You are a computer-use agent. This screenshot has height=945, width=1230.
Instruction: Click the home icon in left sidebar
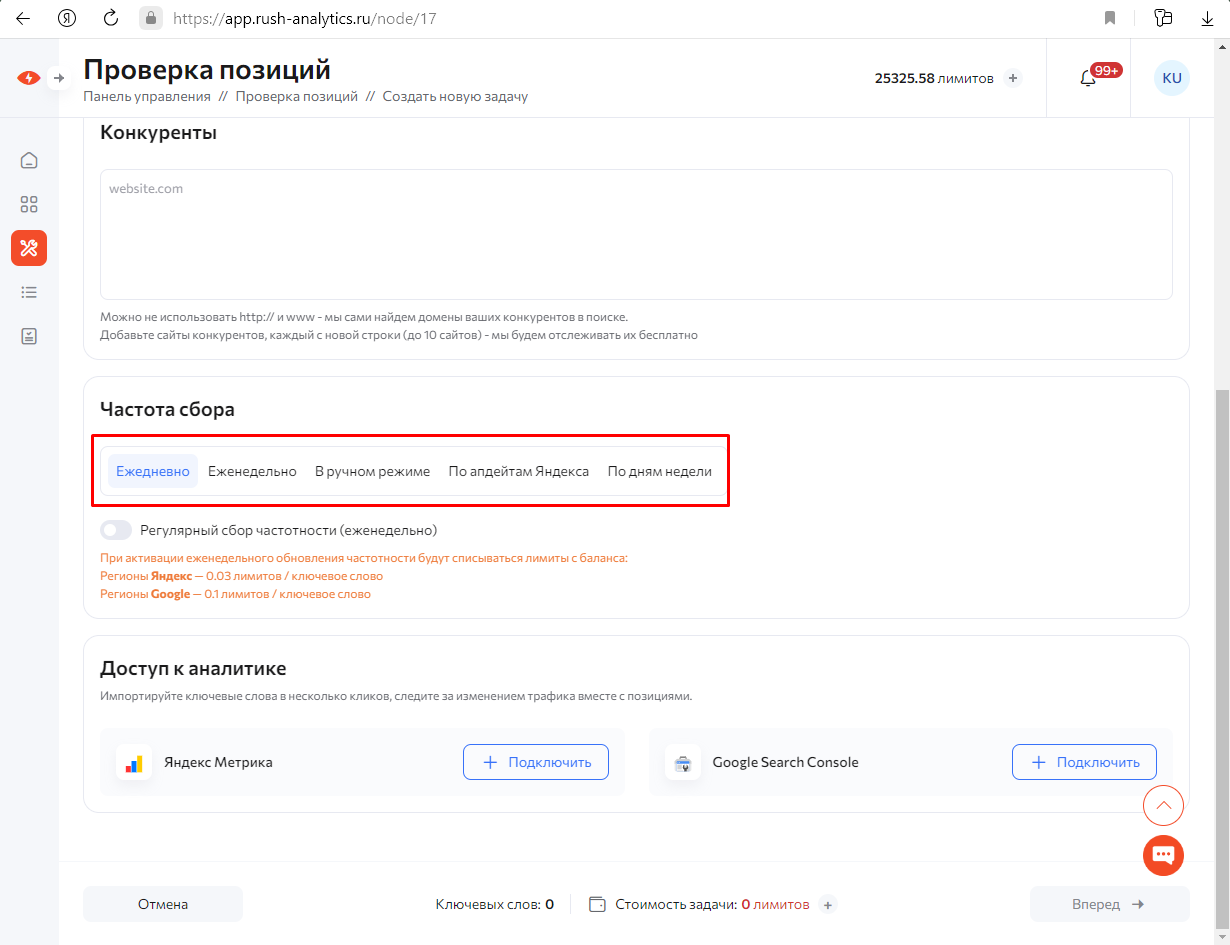[29, 160]
